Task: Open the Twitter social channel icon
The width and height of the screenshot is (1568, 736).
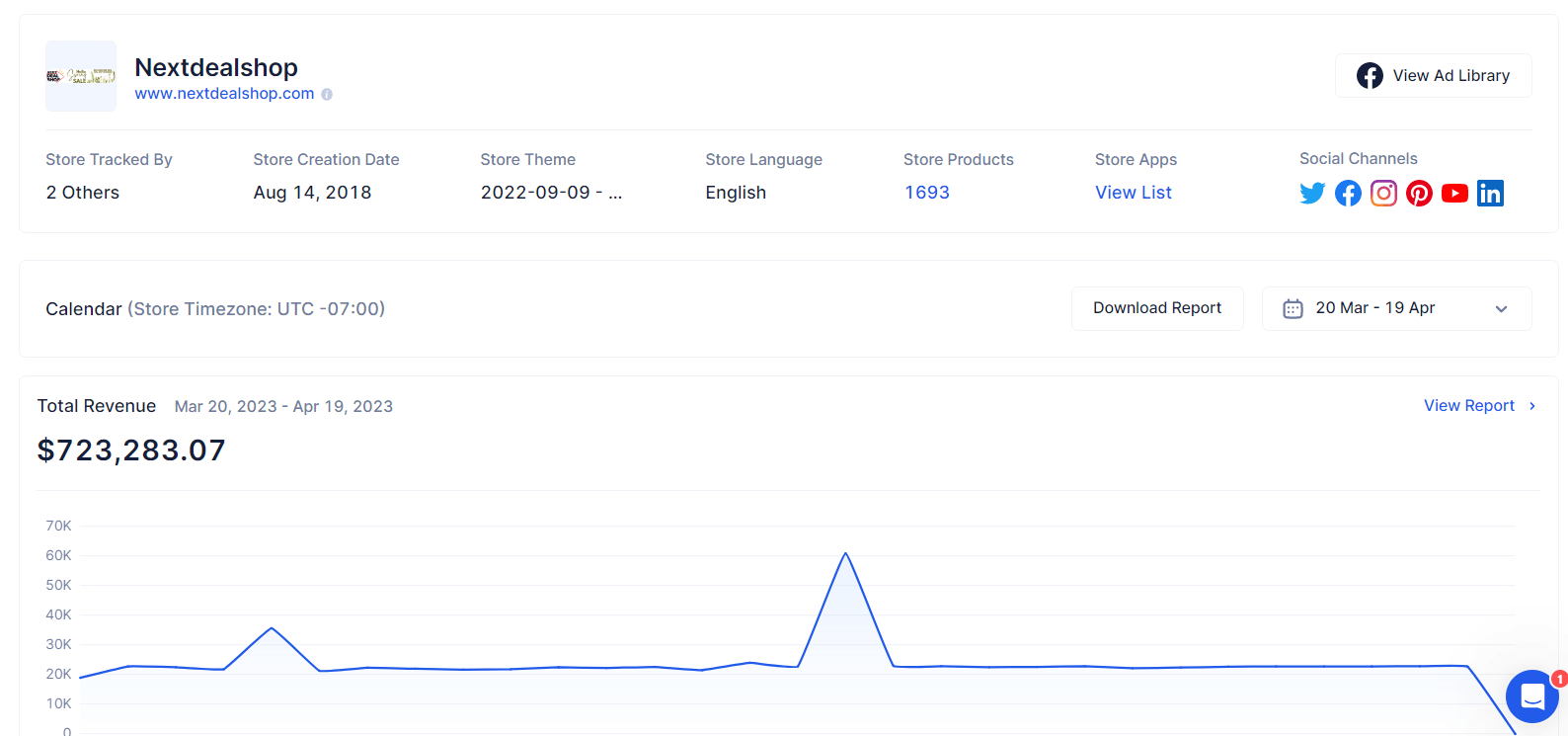Action: point(1312,194)
